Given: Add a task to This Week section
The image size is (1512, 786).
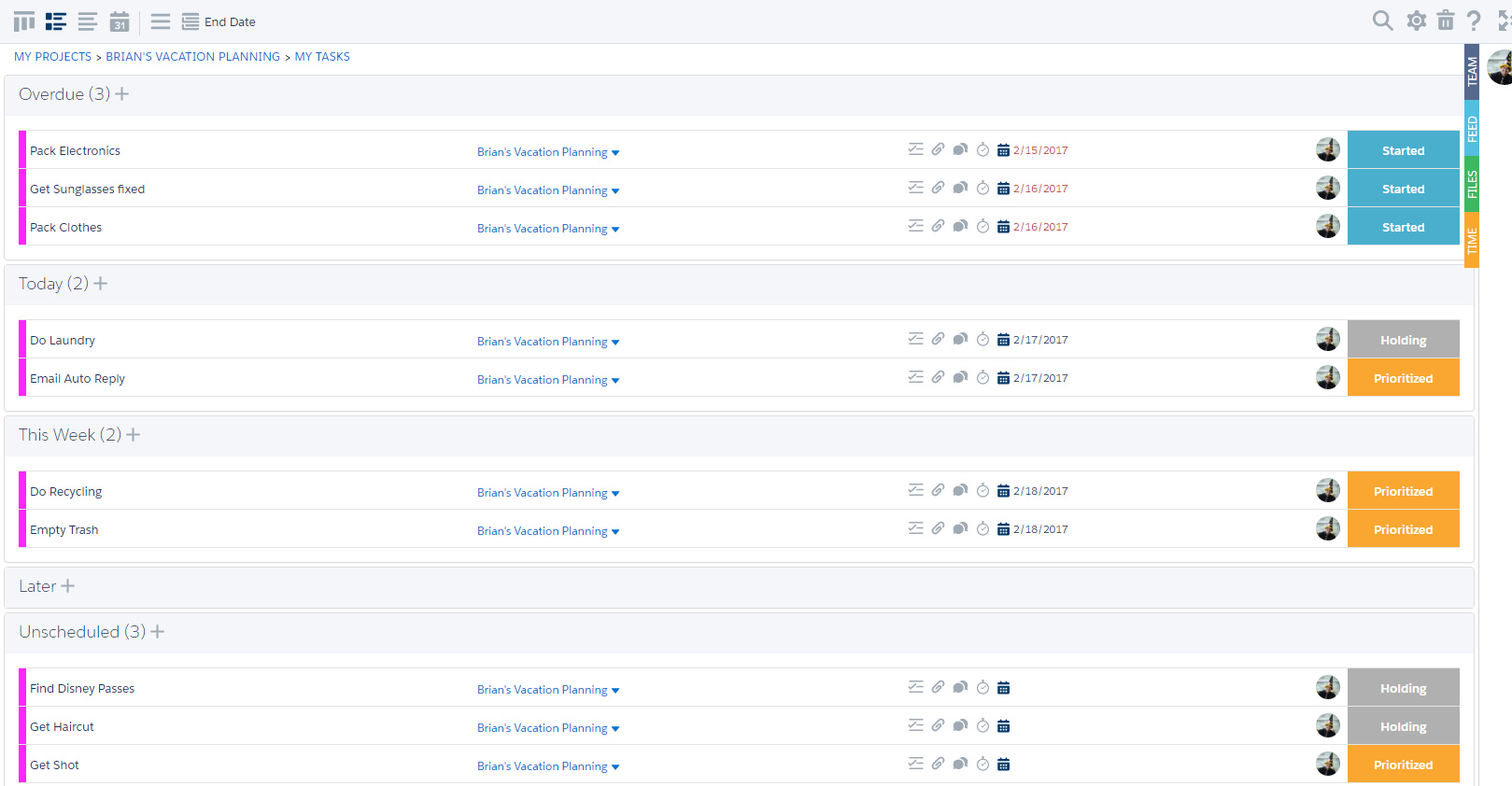Looking at the screenshot, I should tap(134, 435).
